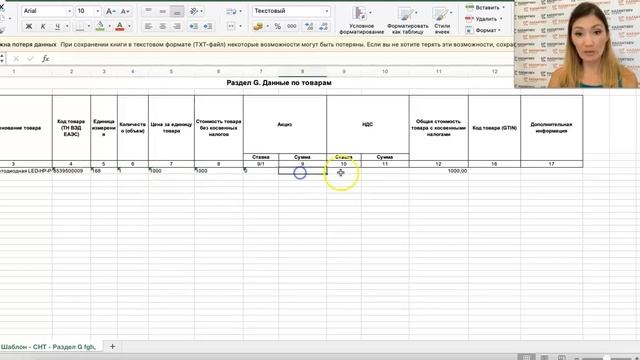Open font color dropdown arrow
Screen dimensions: 640x360
pos(129,27)
